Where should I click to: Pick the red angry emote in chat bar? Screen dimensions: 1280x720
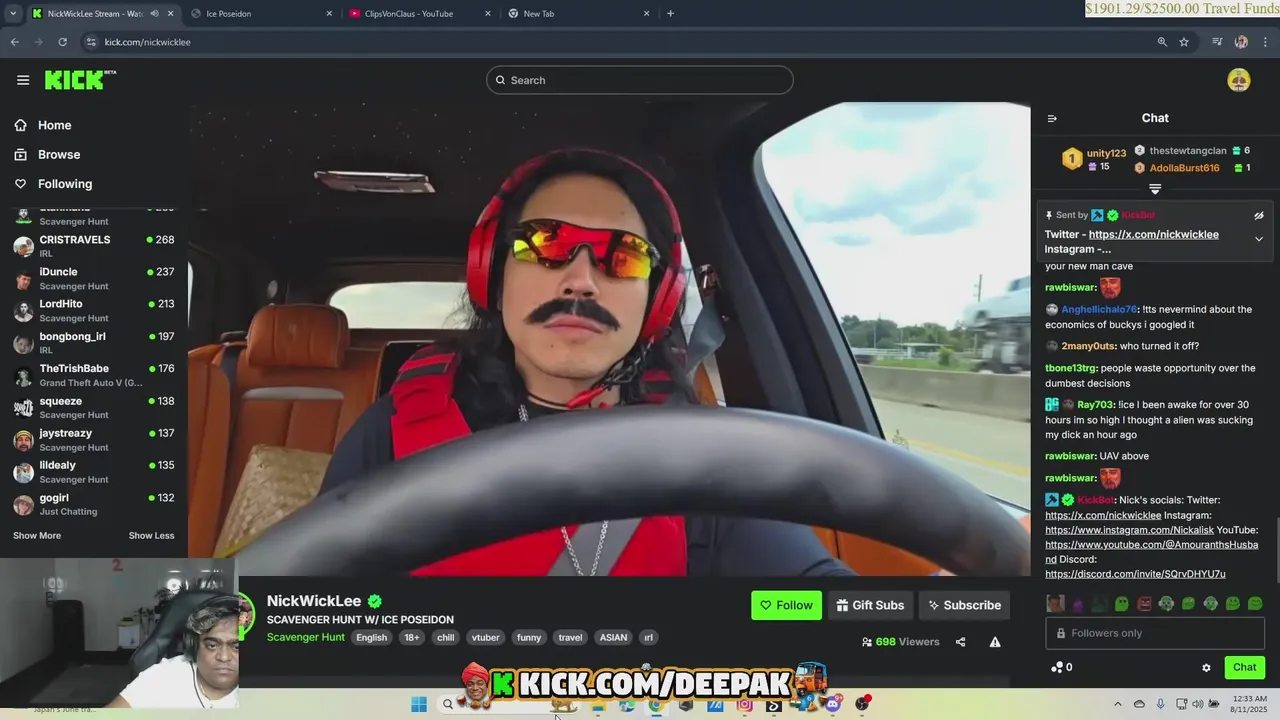1144,603
